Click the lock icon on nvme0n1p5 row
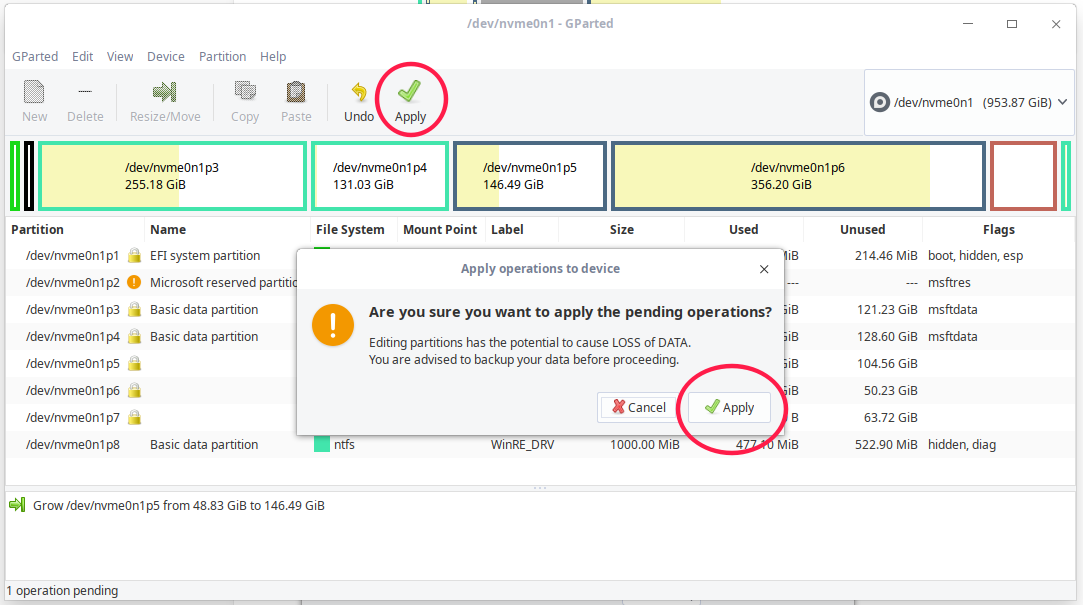This screenshot has width=1083, height=605. tap(135, 363)
